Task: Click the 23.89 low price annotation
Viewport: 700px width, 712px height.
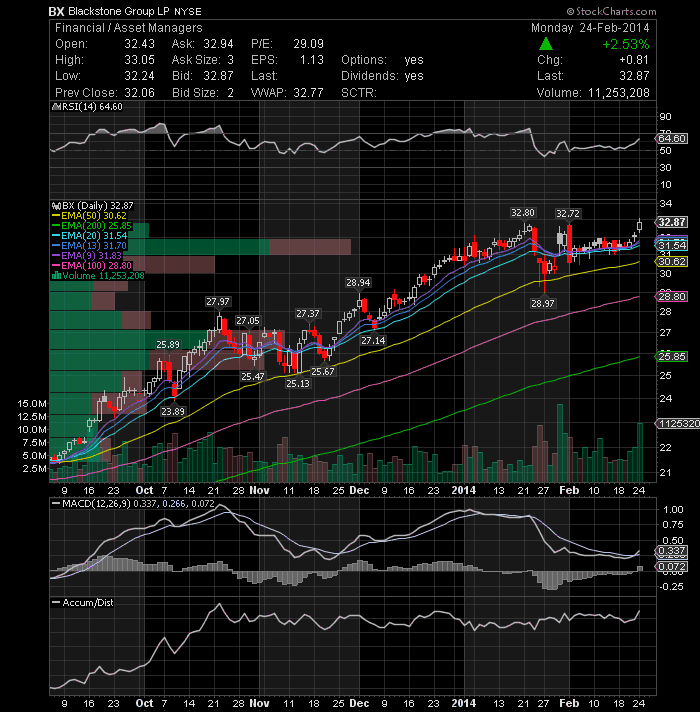Action: [173, 411]
